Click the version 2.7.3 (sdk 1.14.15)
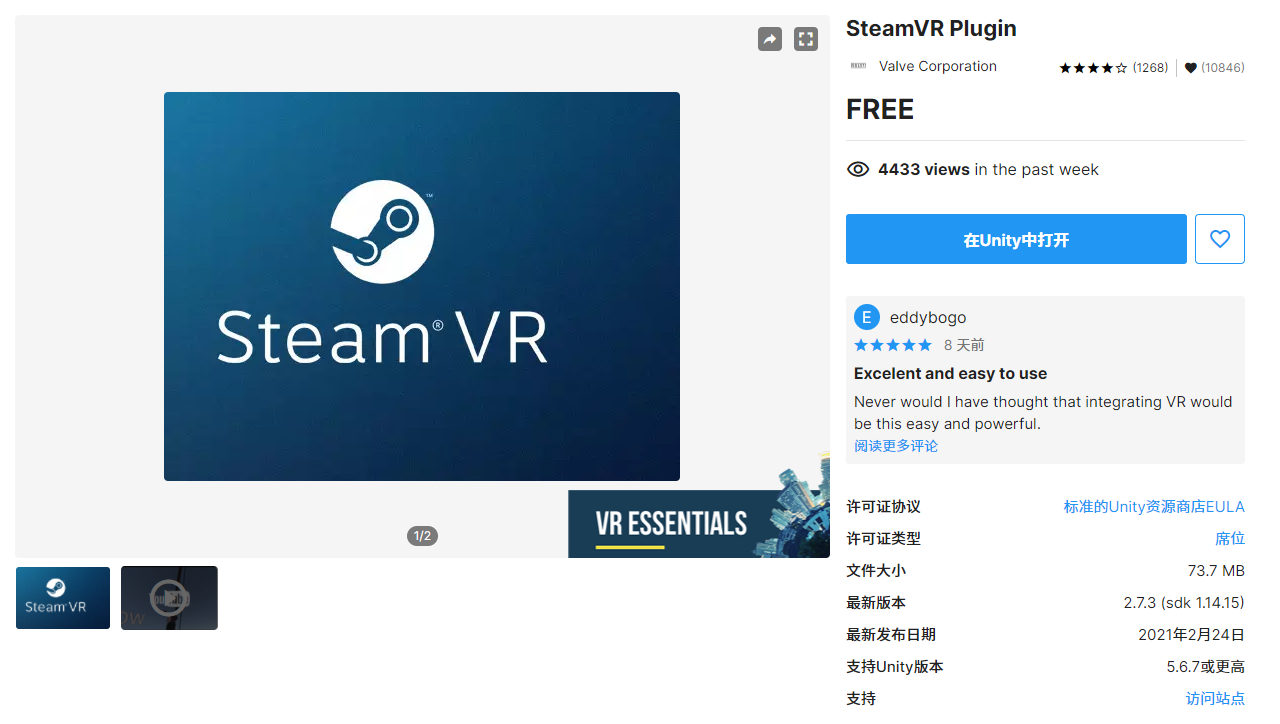This screenshot has height=724, width=1280. click(1184, 603)
